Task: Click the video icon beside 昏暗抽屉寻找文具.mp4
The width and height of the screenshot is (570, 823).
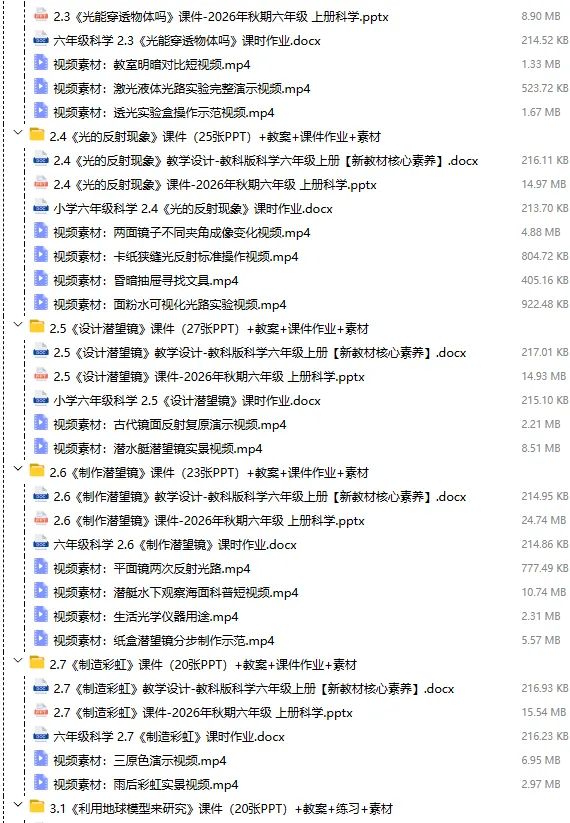Action: (40, 280)
